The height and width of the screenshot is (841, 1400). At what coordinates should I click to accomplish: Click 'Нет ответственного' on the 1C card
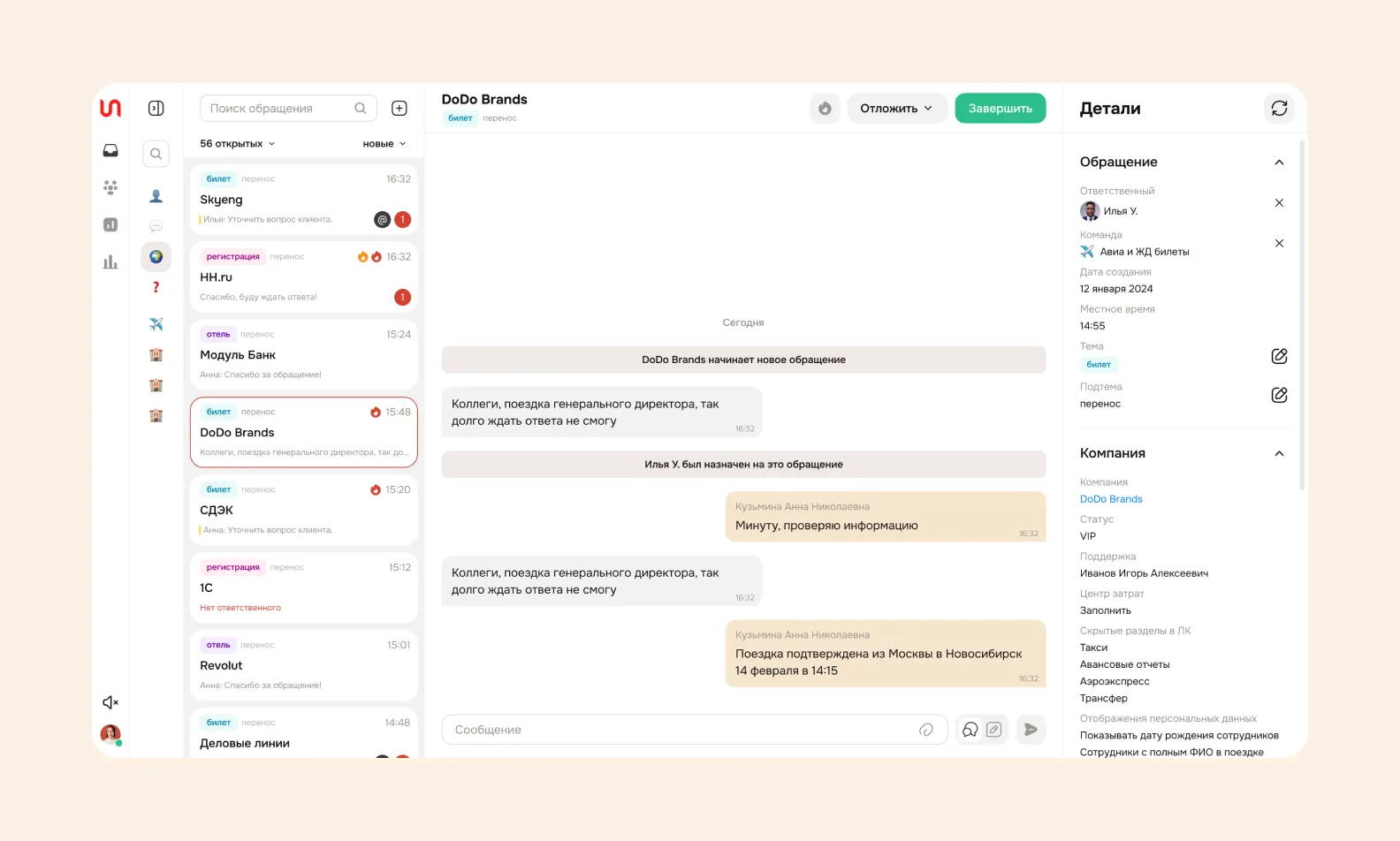(240, 608)
